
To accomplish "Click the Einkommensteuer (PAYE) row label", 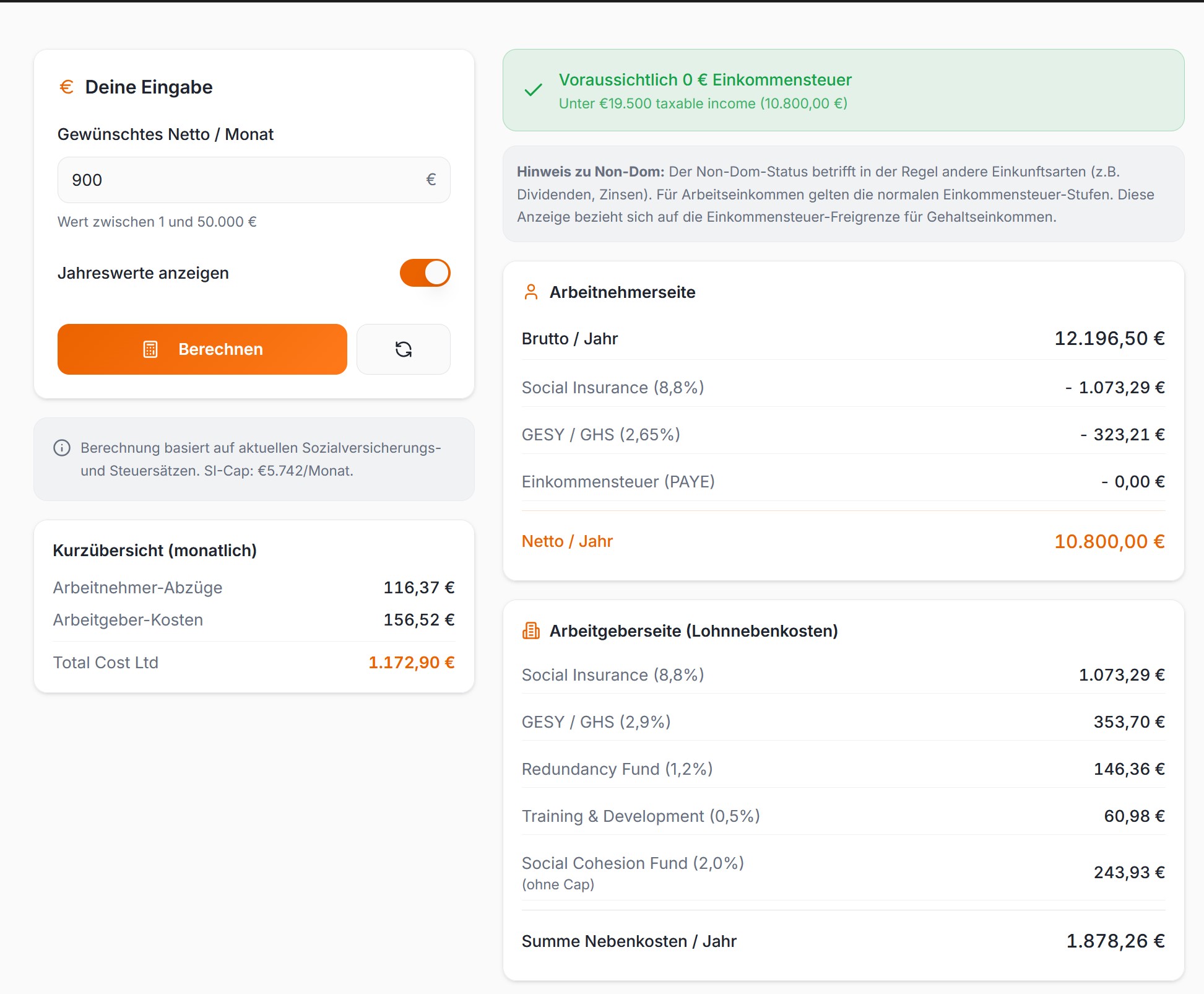I will 618,482.
